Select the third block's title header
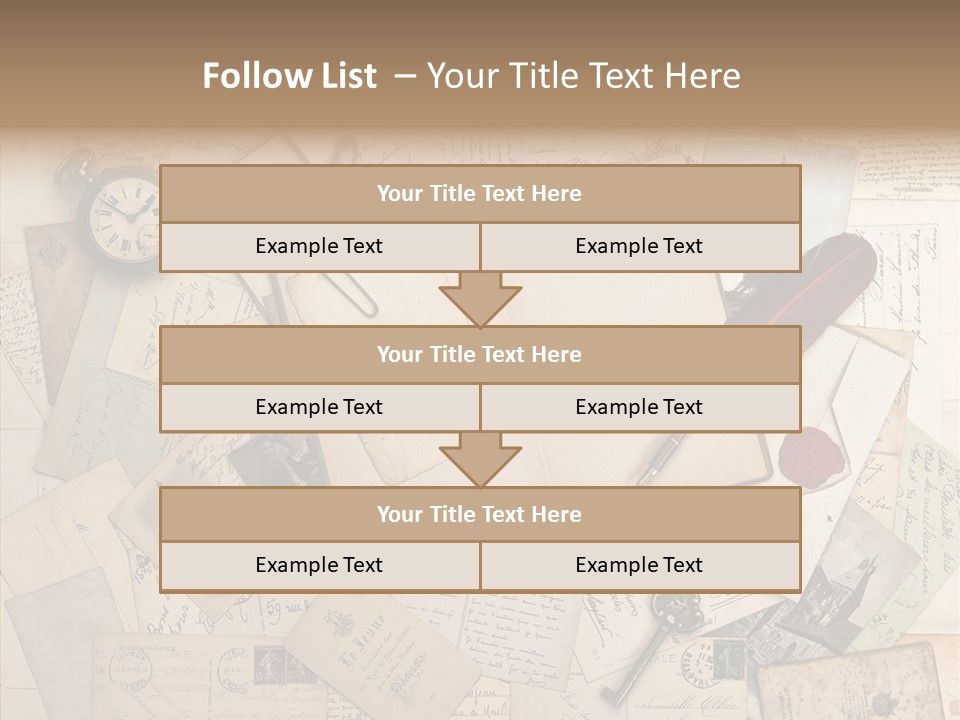Viewport: 960px width, 720px height. pyautogui.click(x=480, y=514)
